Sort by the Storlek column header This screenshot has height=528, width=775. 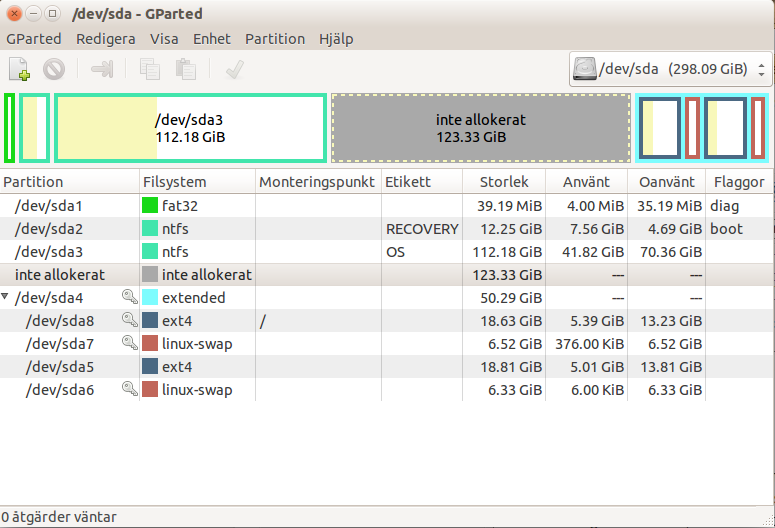pyautogui.click(x=504, y=182)
